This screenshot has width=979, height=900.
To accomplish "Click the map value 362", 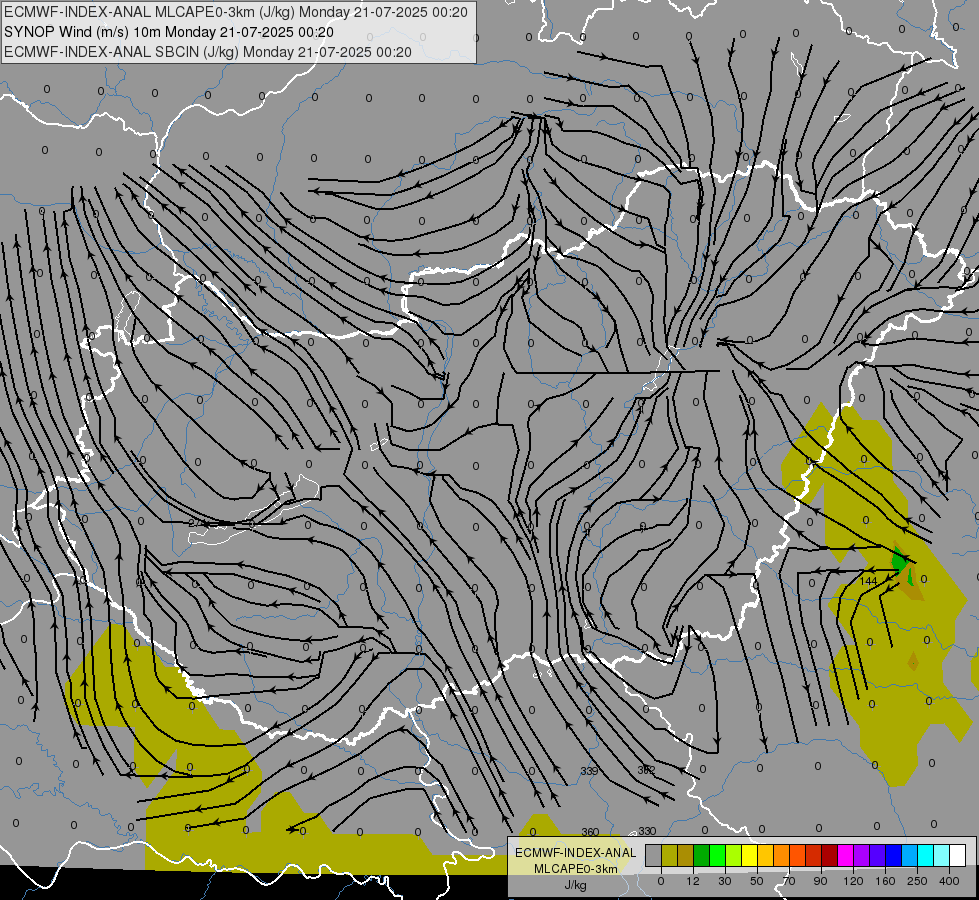I will pos(646,770).
